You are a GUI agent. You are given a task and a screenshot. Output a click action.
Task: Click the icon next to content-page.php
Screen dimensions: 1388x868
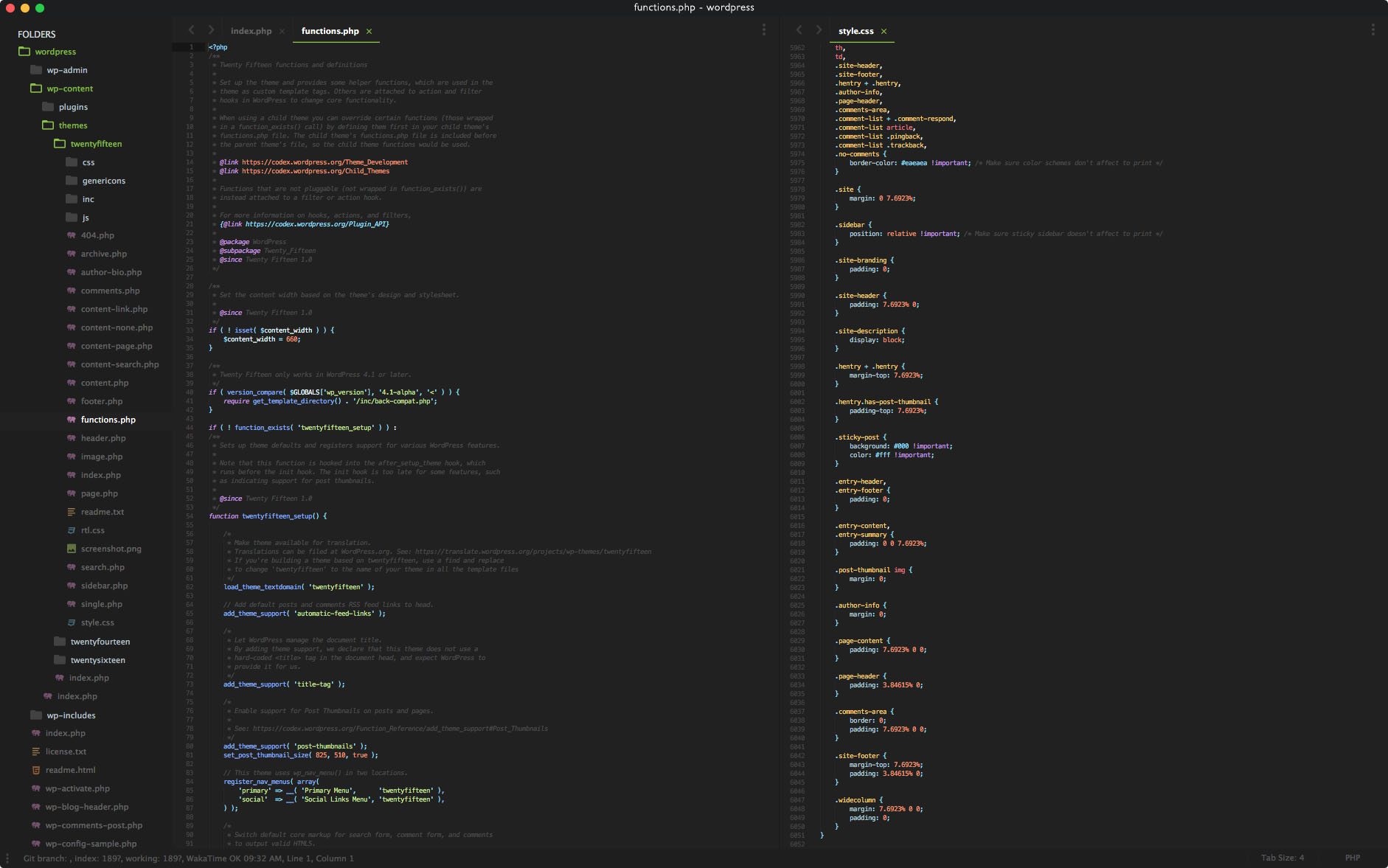(72, 346)
